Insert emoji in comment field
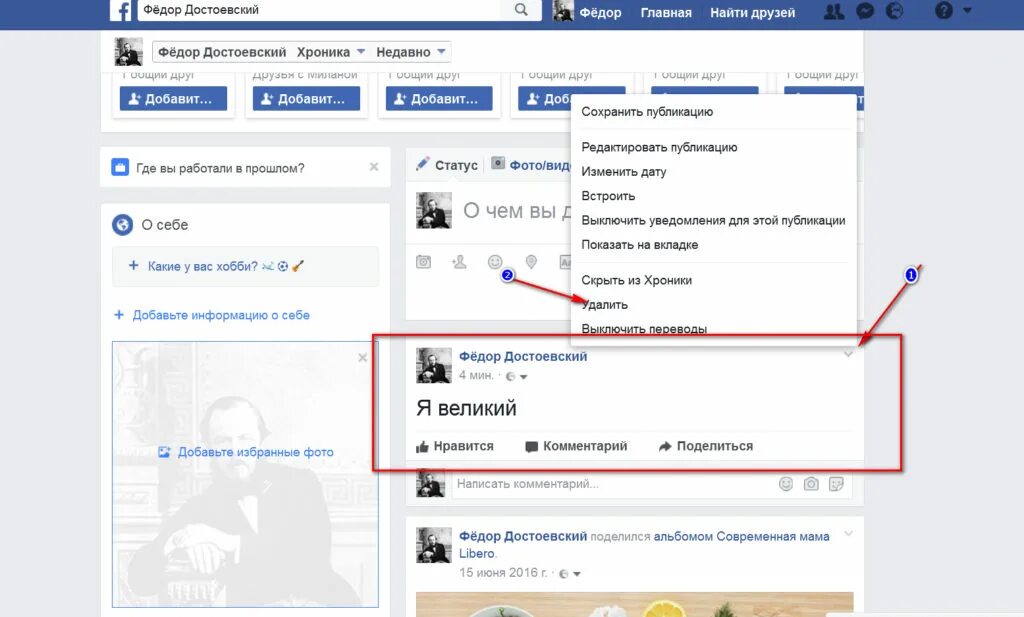This screenshot has width=1024, height=617. (x=786, y=484)
